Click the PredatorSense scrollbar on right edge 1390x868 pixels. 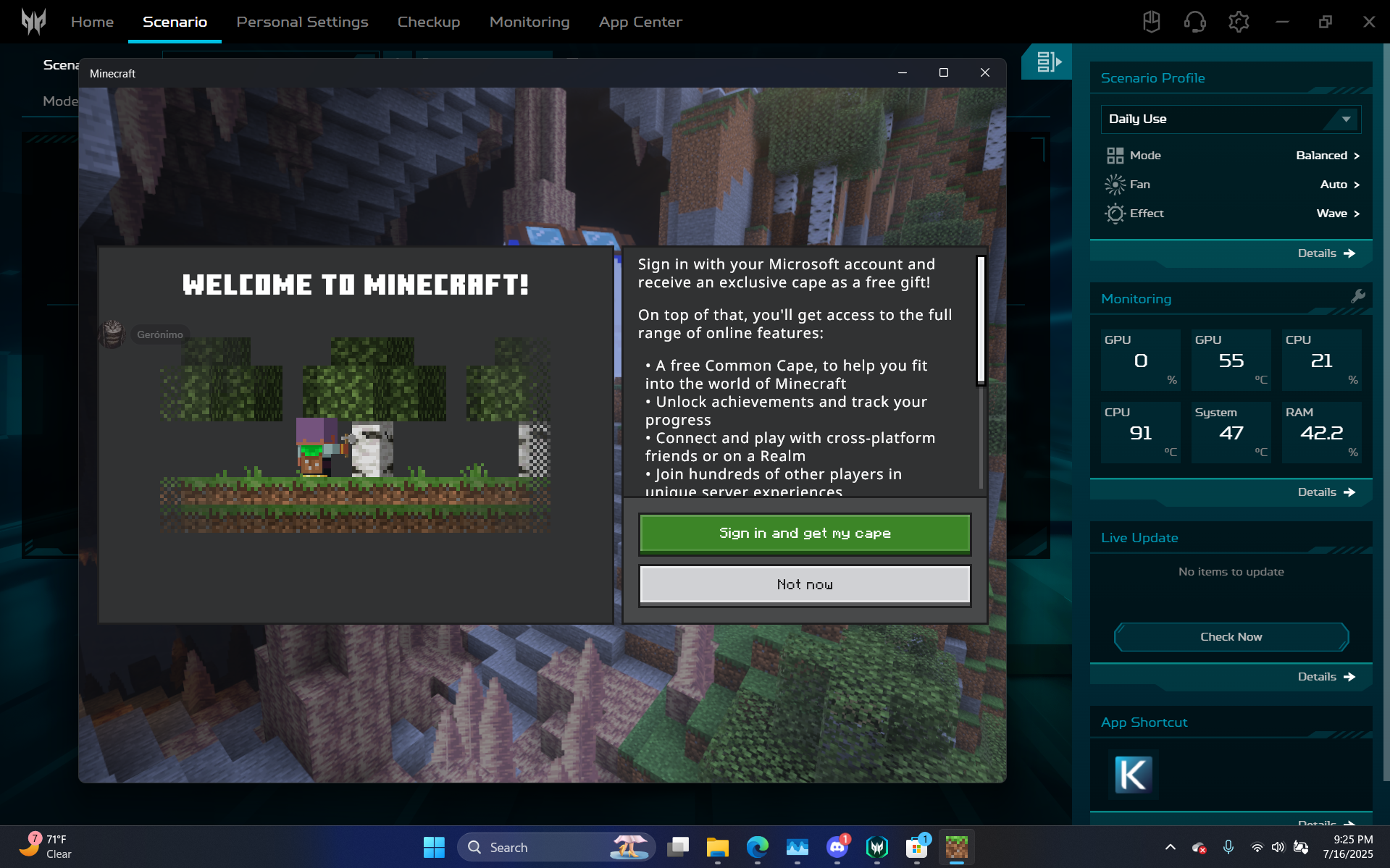(1386, 413)
